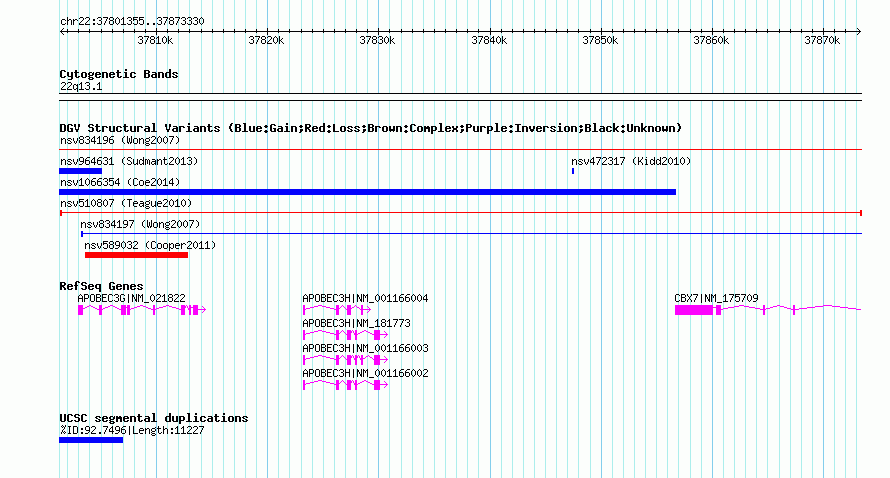Screen dimensions: 890x478
Task: Select variant label nsv1066354 (Coe2014)
Action: pos(120,182)
